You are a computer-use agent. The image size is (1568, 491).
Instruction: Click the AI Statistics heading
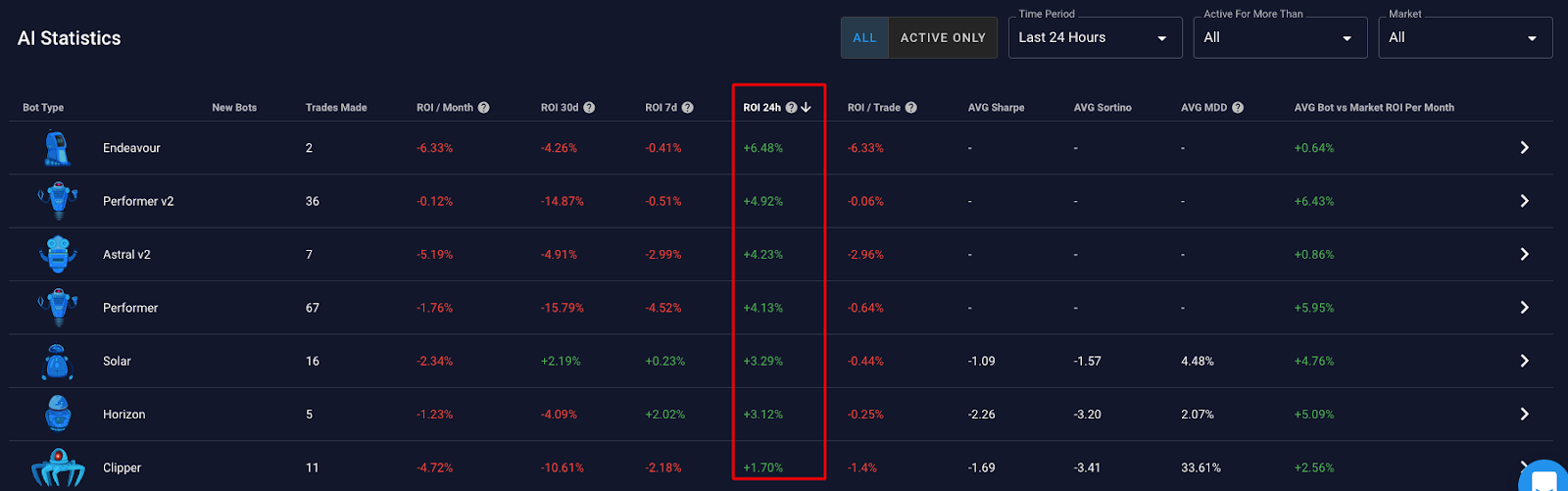(x=69, y=38)
